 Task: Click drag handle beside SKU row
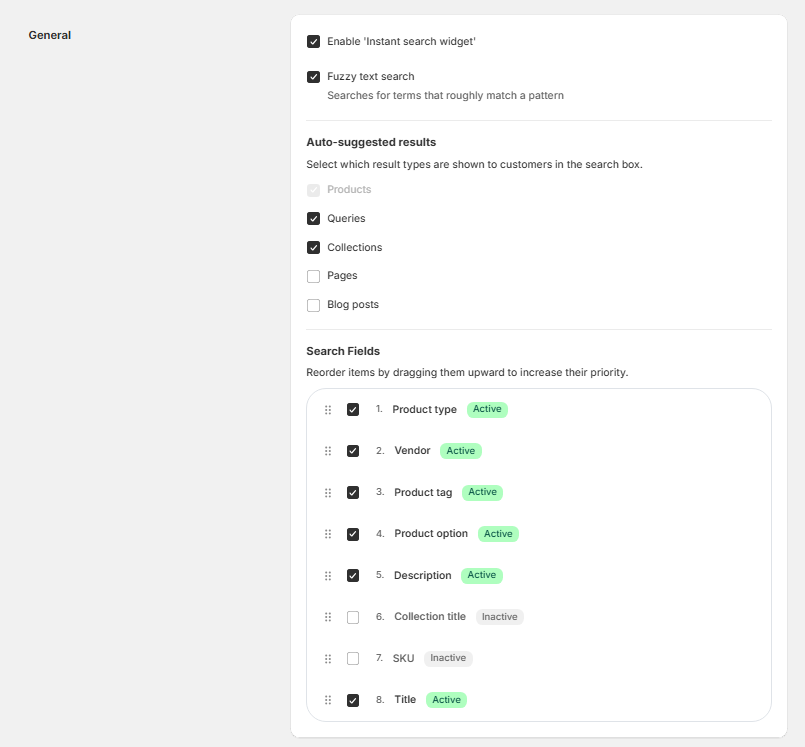[328, 659]
